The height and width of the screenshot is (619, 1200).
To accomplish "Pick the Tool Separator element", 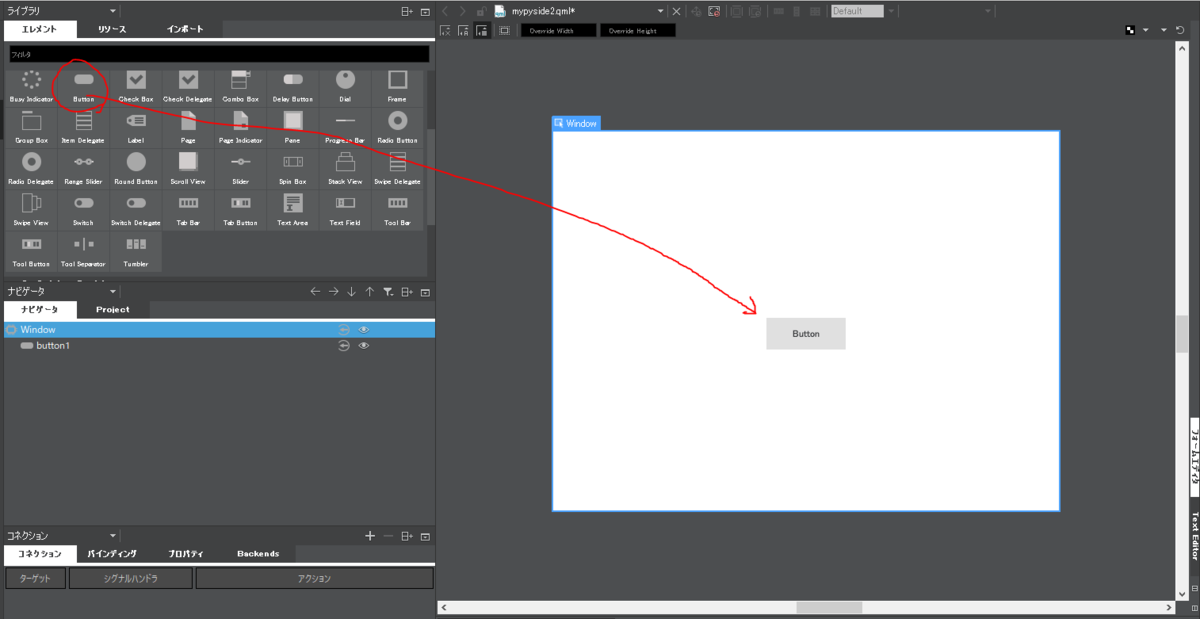I will coord(83,251).
